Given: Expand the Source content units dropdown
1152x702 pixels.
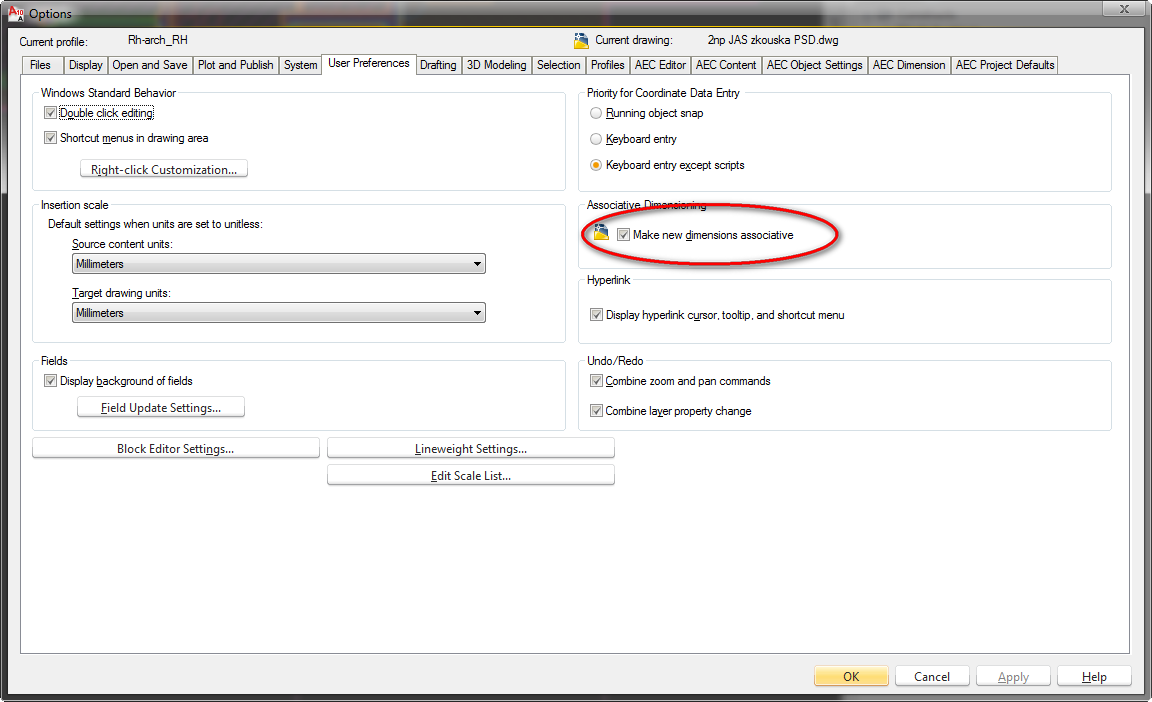Looking at the screenshot, I should coord(477,264).
